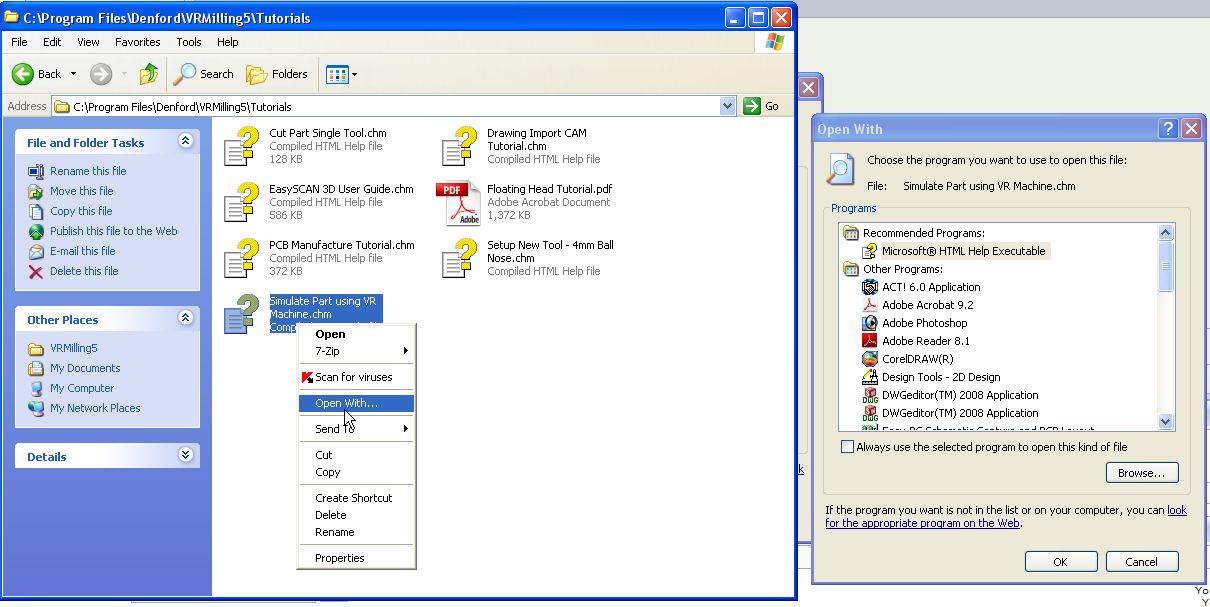Click the OK button in Open With dialog
1210x607 pixels.
pos(1060,562)
